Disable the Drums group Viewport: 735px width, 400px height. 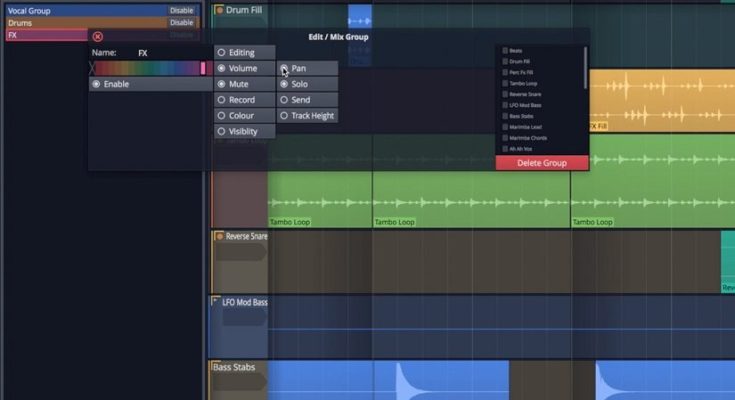181,22
